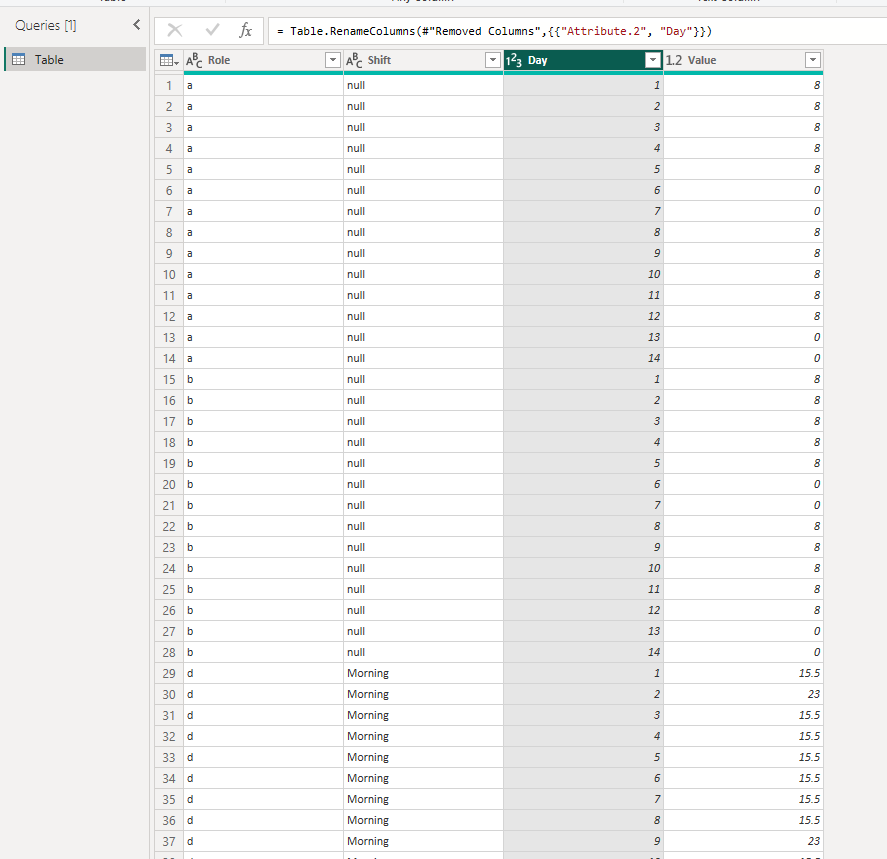The height and width of the screenshot is (859, 887).
Task: Click Role cell in row 15
Action: point(263,379)
